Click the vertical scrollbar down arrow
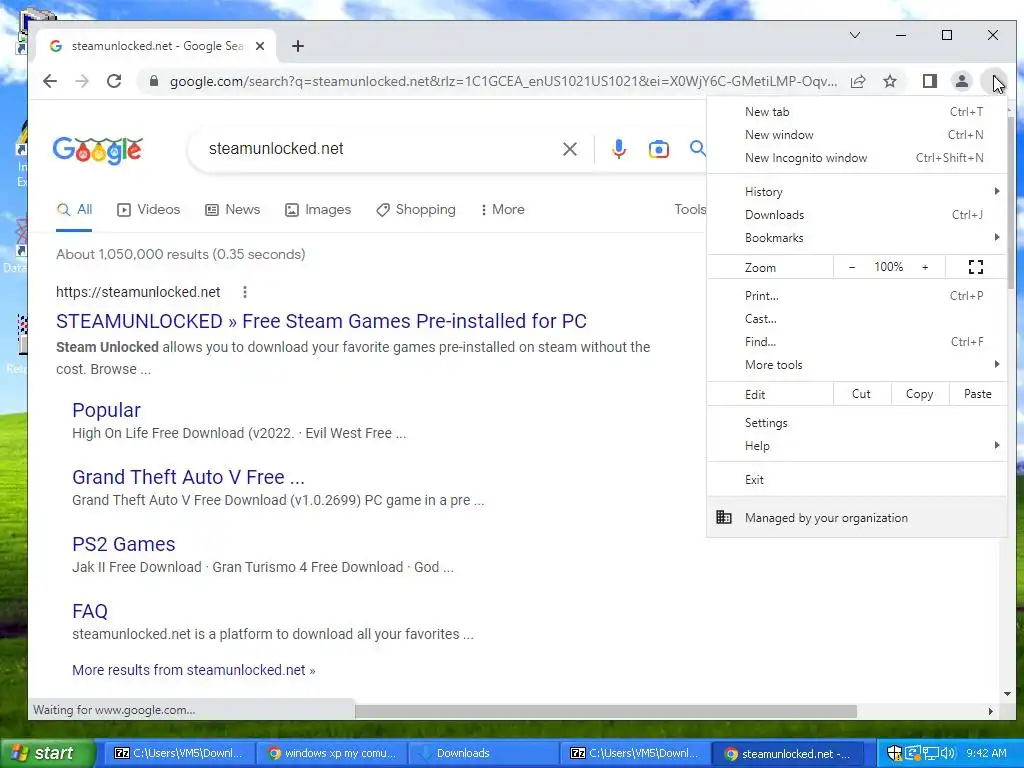The width and height of the screenshot is (1024, 768). click(x=1007, y=694)
